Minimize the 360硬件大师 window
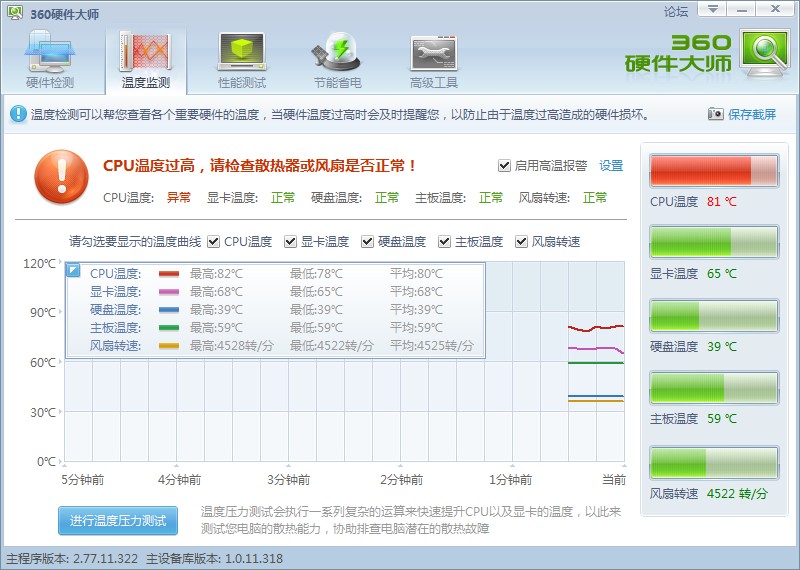This screenshot has width=800, height=570. (x=742, y=9)
